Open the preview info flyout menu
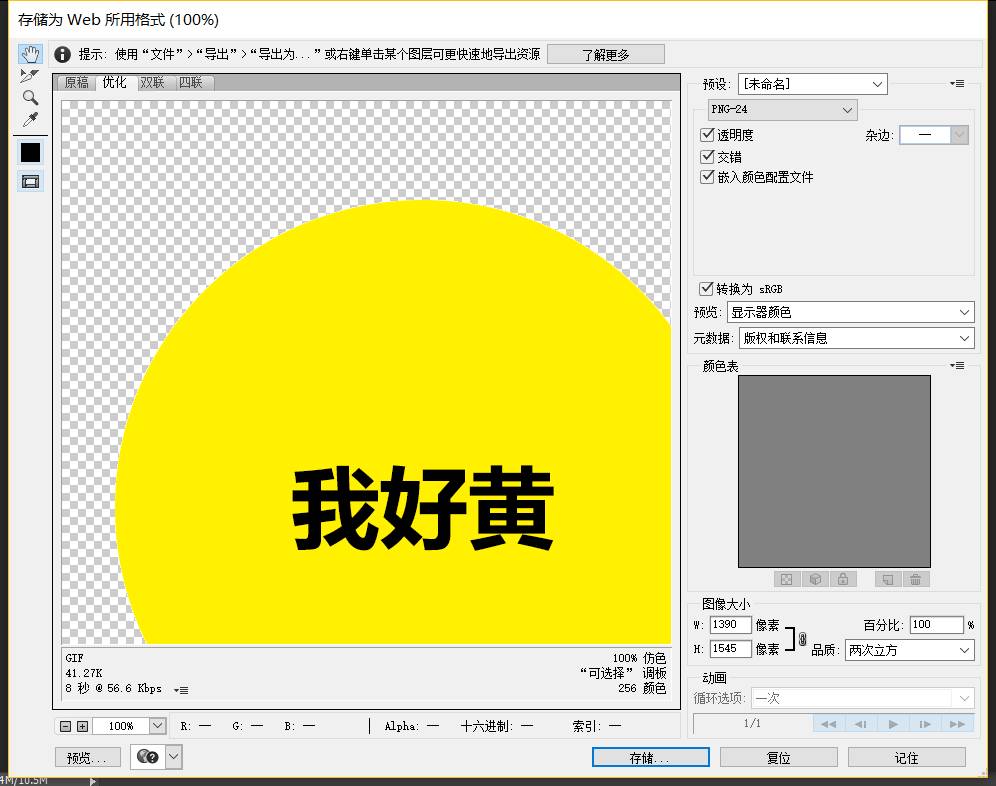 (x=181, y=690)
